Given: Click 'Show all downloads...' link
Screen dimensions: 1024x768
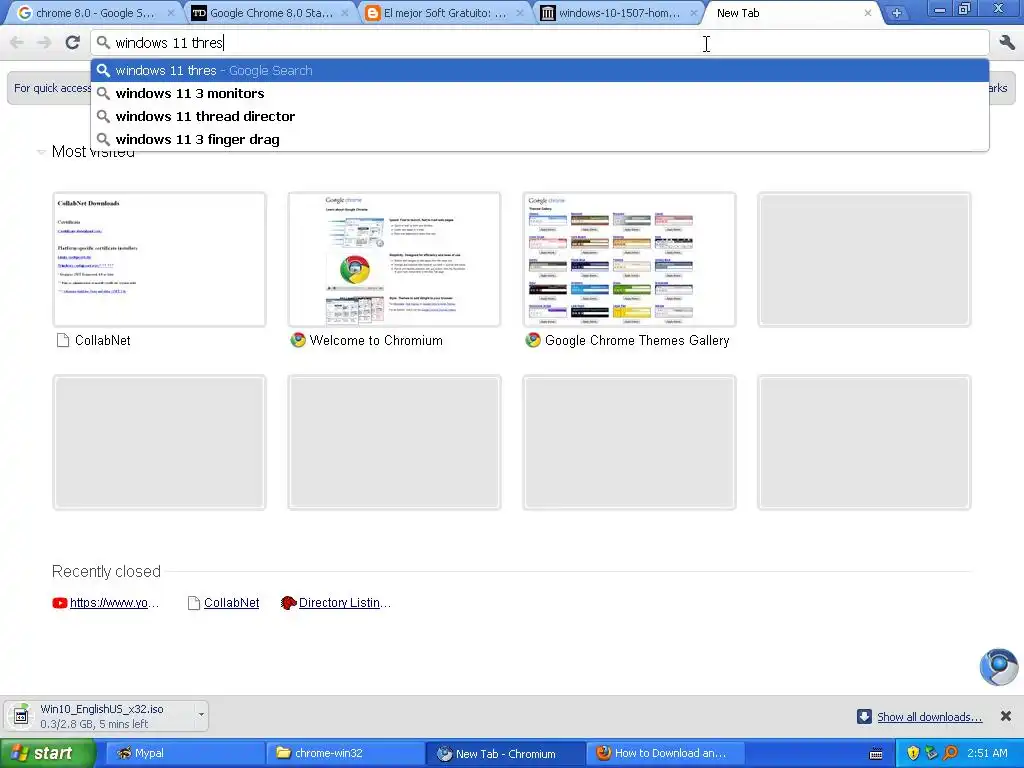Looking at the screenshot, I should 929,717.
